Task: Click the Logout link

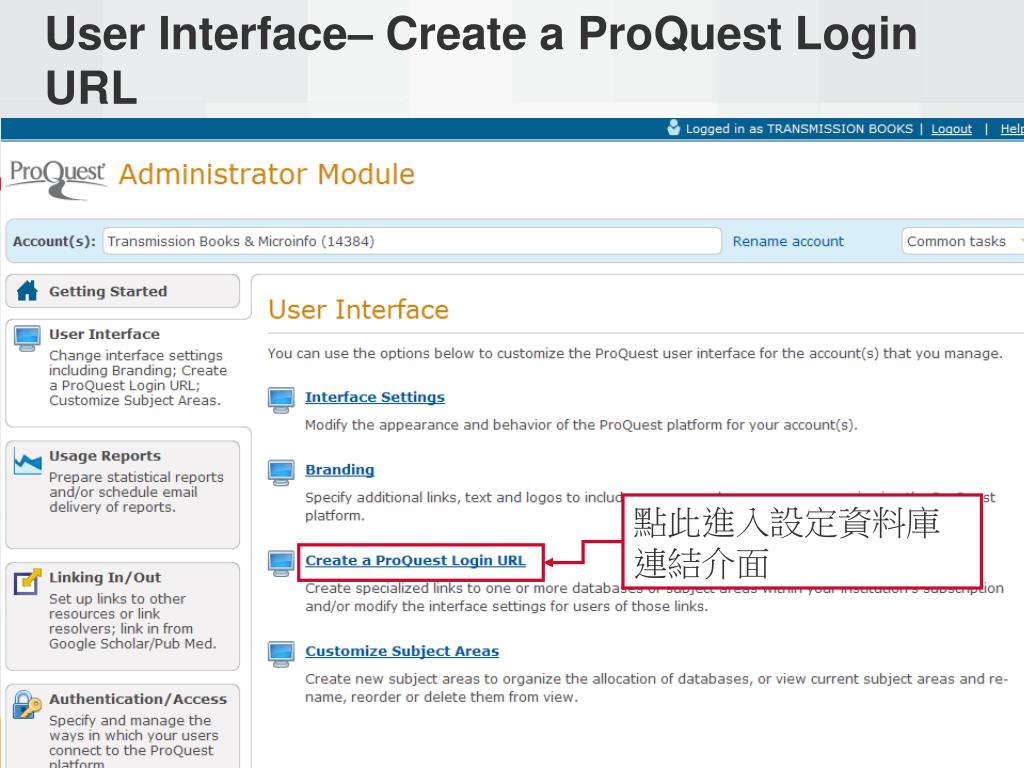Action: pyautogui.click(x=951, y=129)
